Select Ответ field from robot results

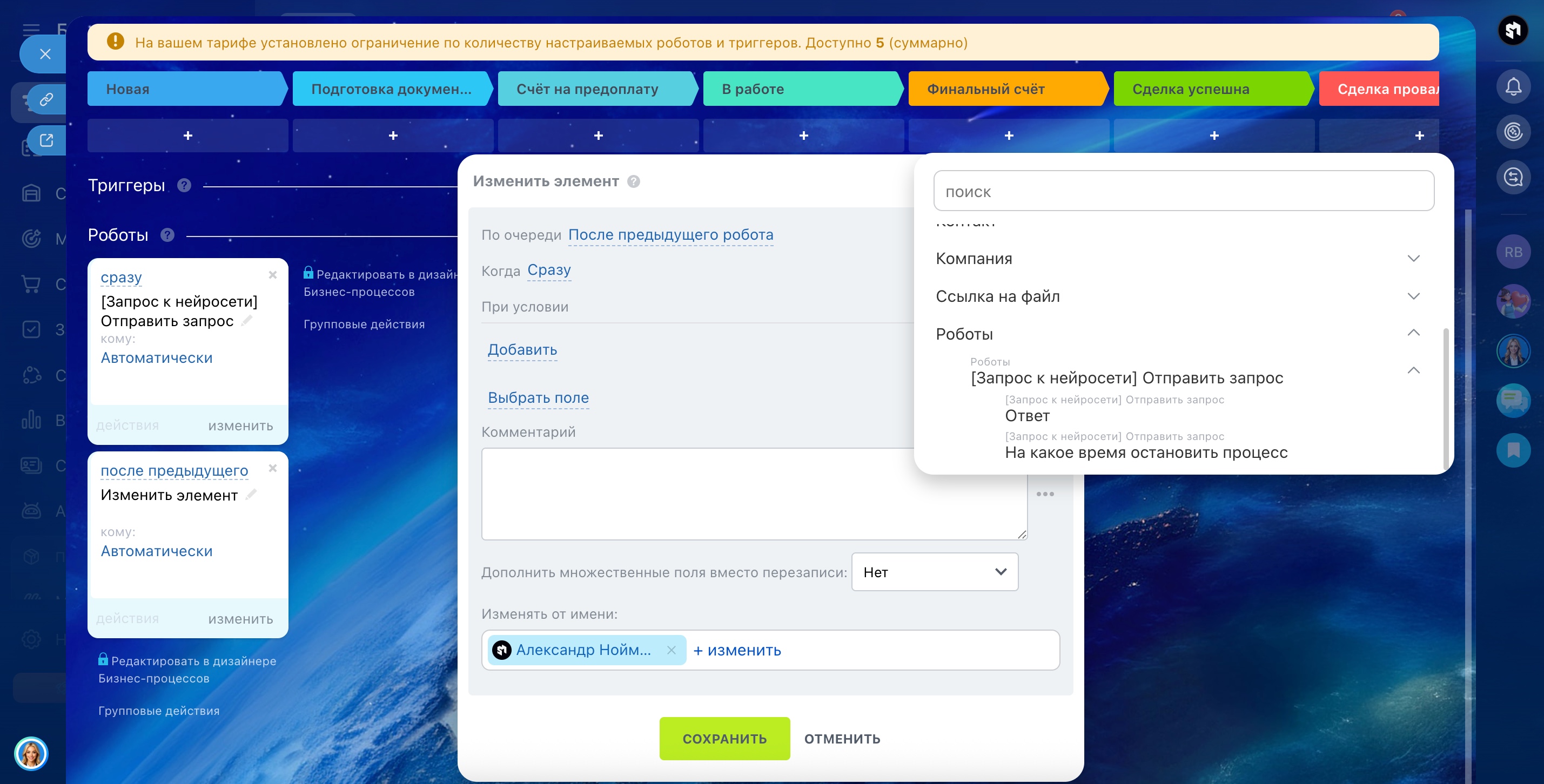(1028, 416)
